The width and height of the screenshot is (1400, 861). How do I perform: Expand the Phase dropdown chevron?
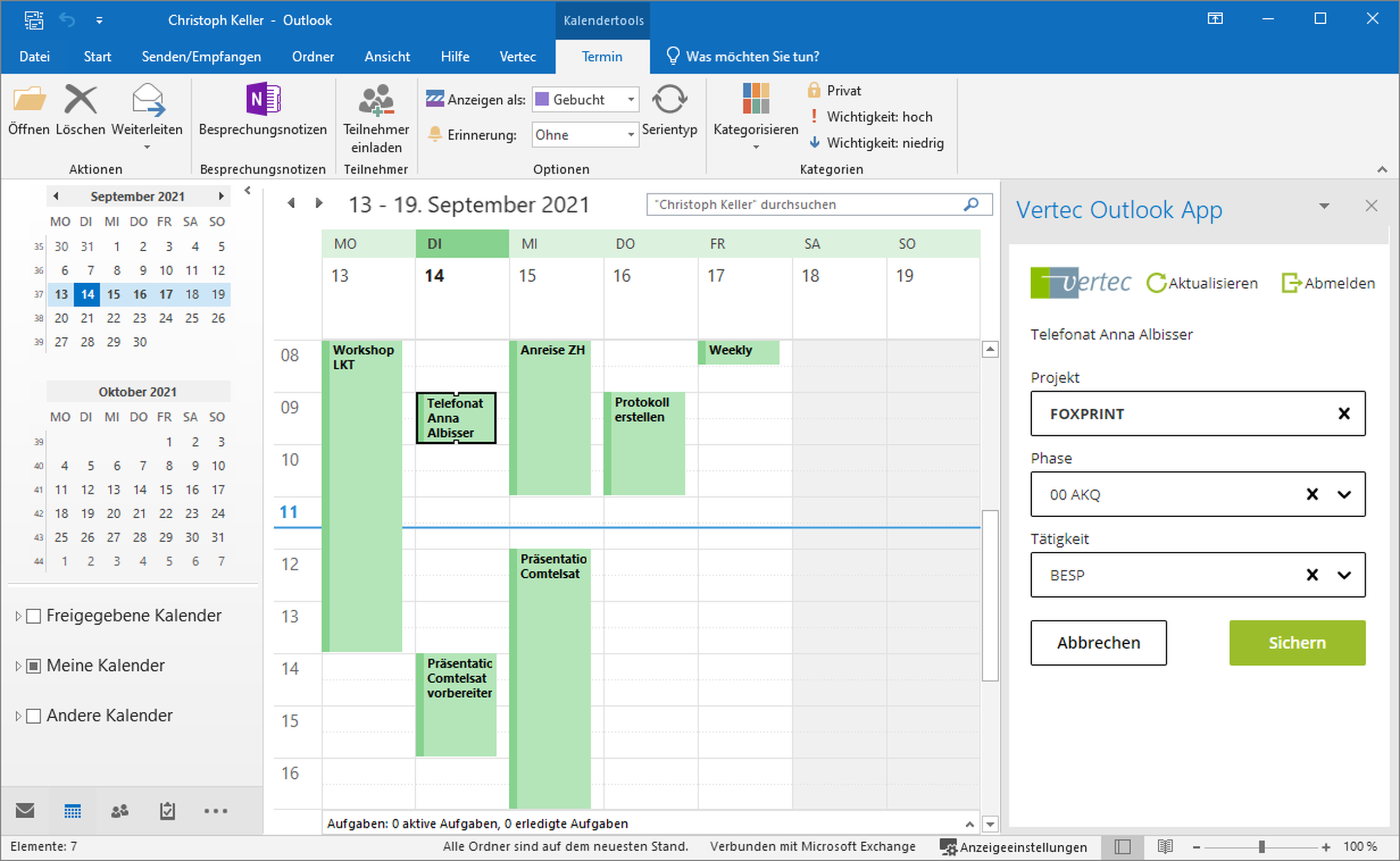[1344, 494]
